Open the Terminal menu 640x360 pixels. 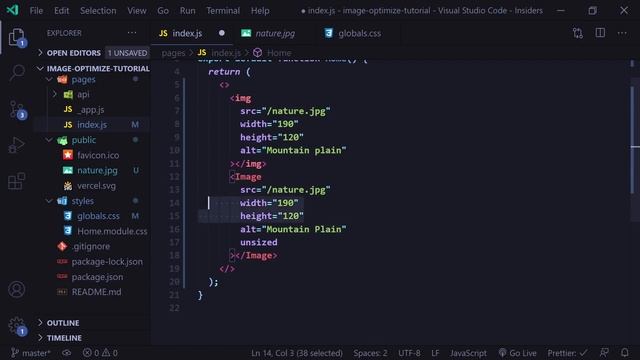click(x=223, y=11)
